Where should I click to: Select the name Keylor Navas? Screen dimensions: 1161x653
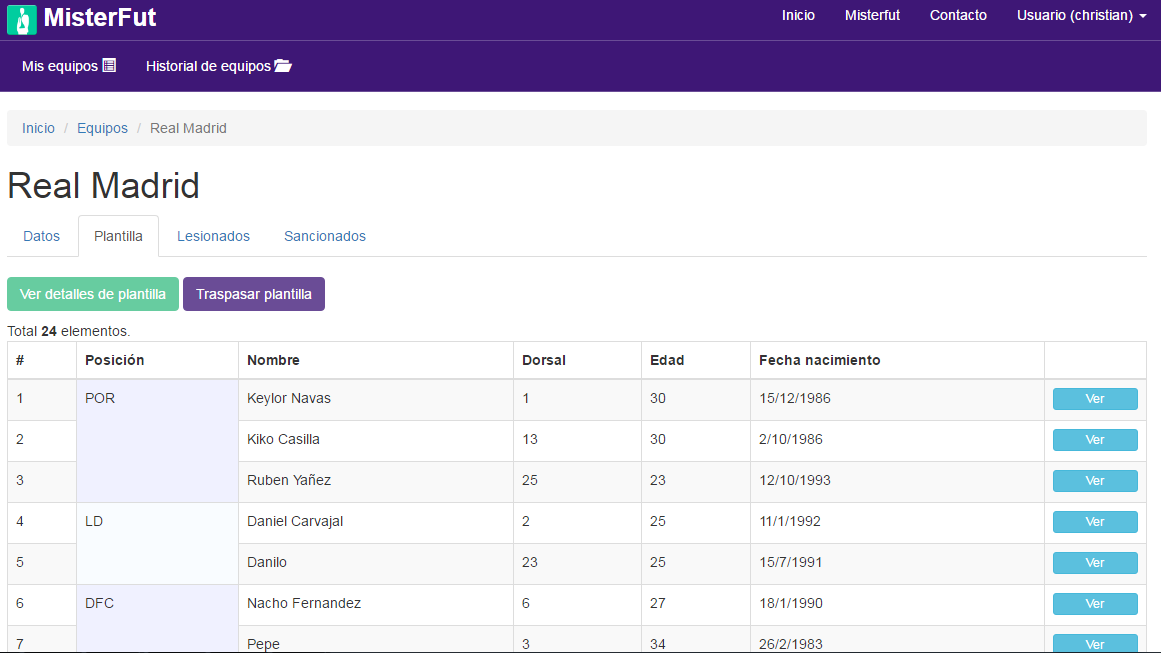pos(289,398)
